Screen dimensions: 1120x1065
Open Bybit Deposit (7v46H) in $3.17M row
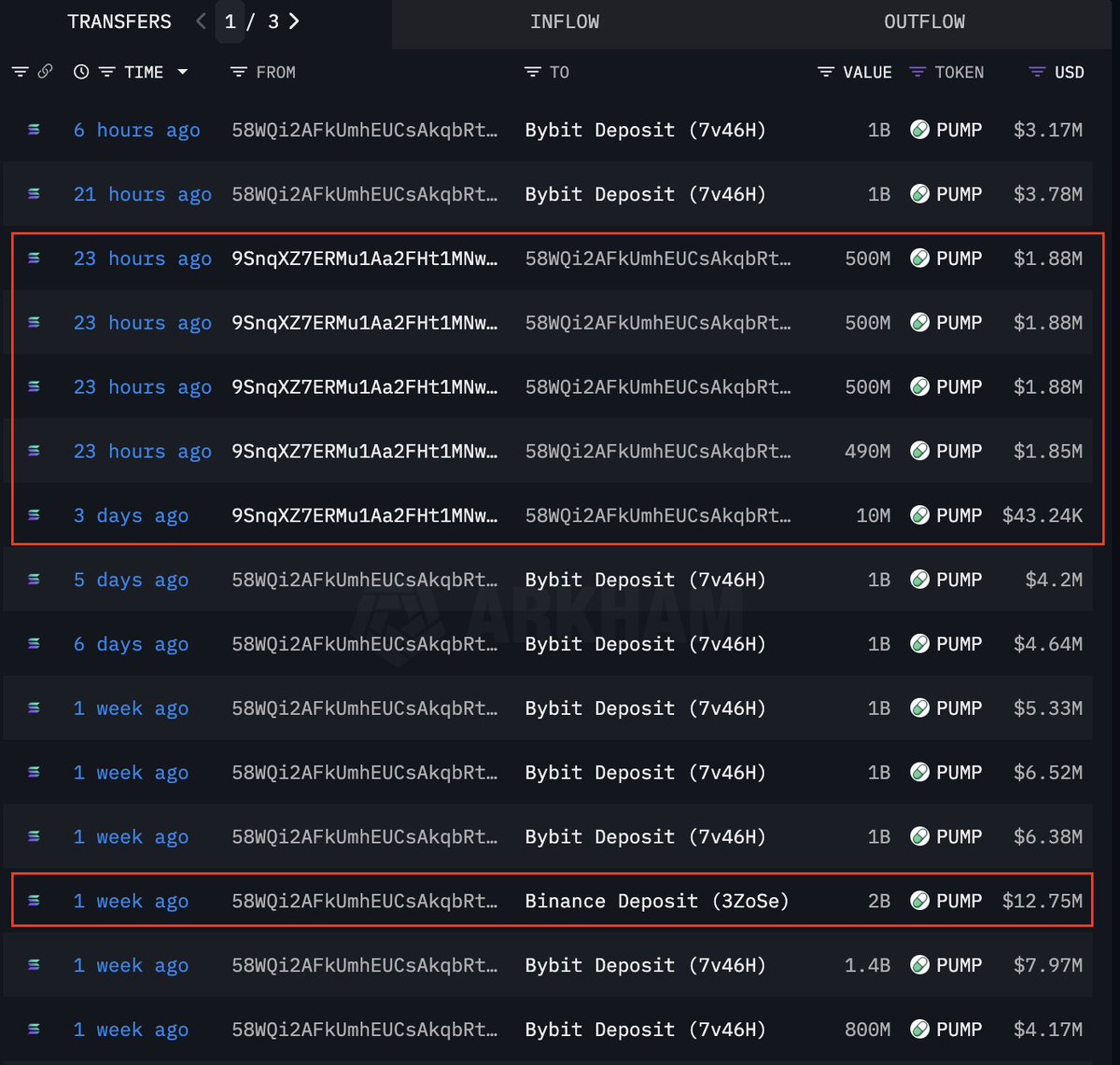tap(646, 130)
